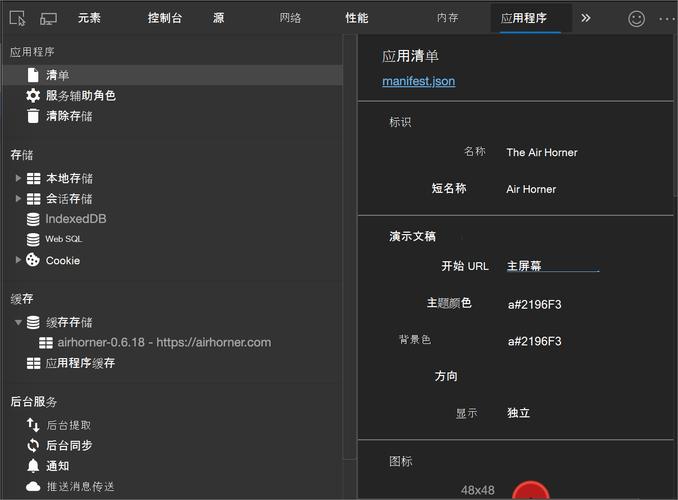
Task: Click the table icon beside 本地存储
Action: click(x=33, y=179)
